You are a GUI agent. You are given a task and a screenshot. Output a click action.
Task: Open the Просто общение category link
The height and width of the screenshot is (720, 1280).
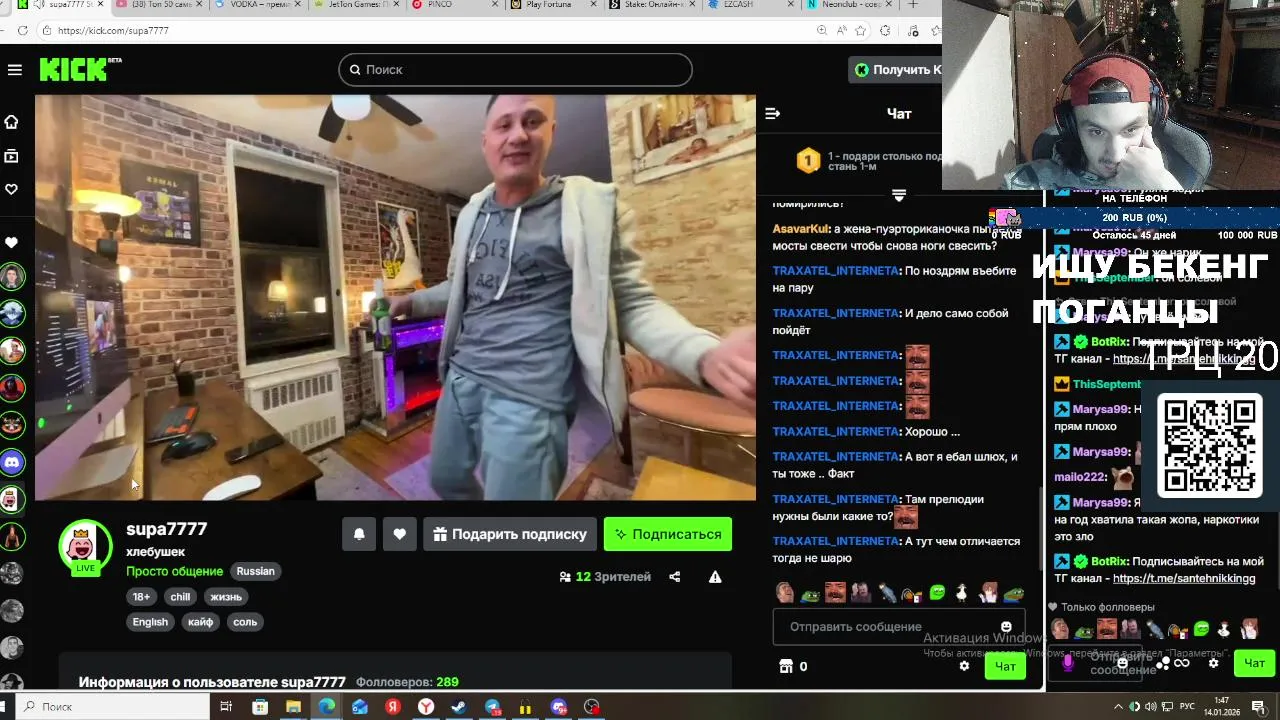pyautogui.click(x=174, y=572)
